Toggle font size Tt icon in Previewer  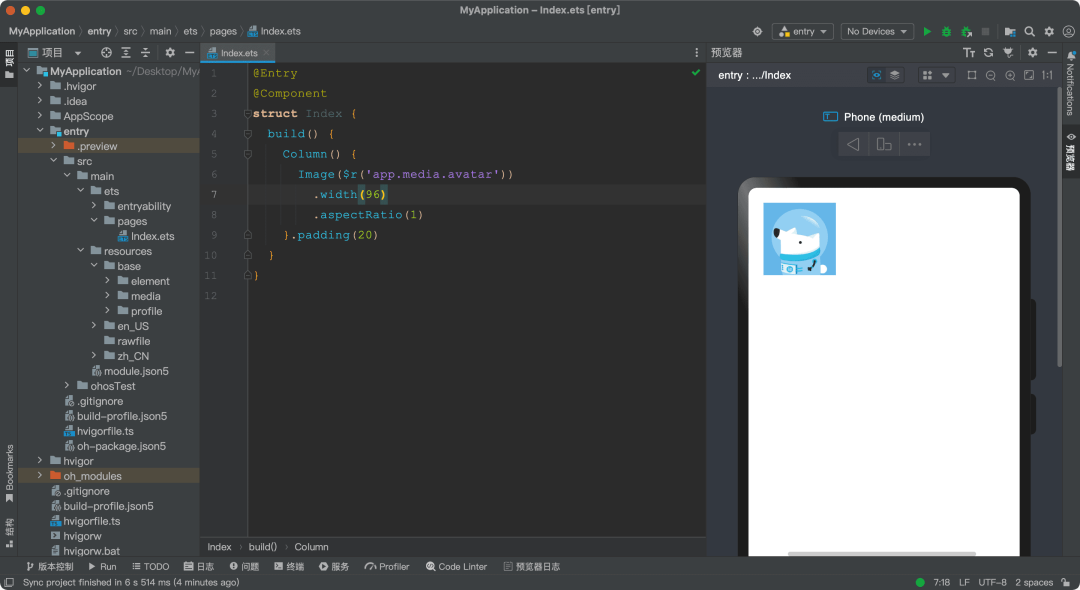[x=969, y=52]
